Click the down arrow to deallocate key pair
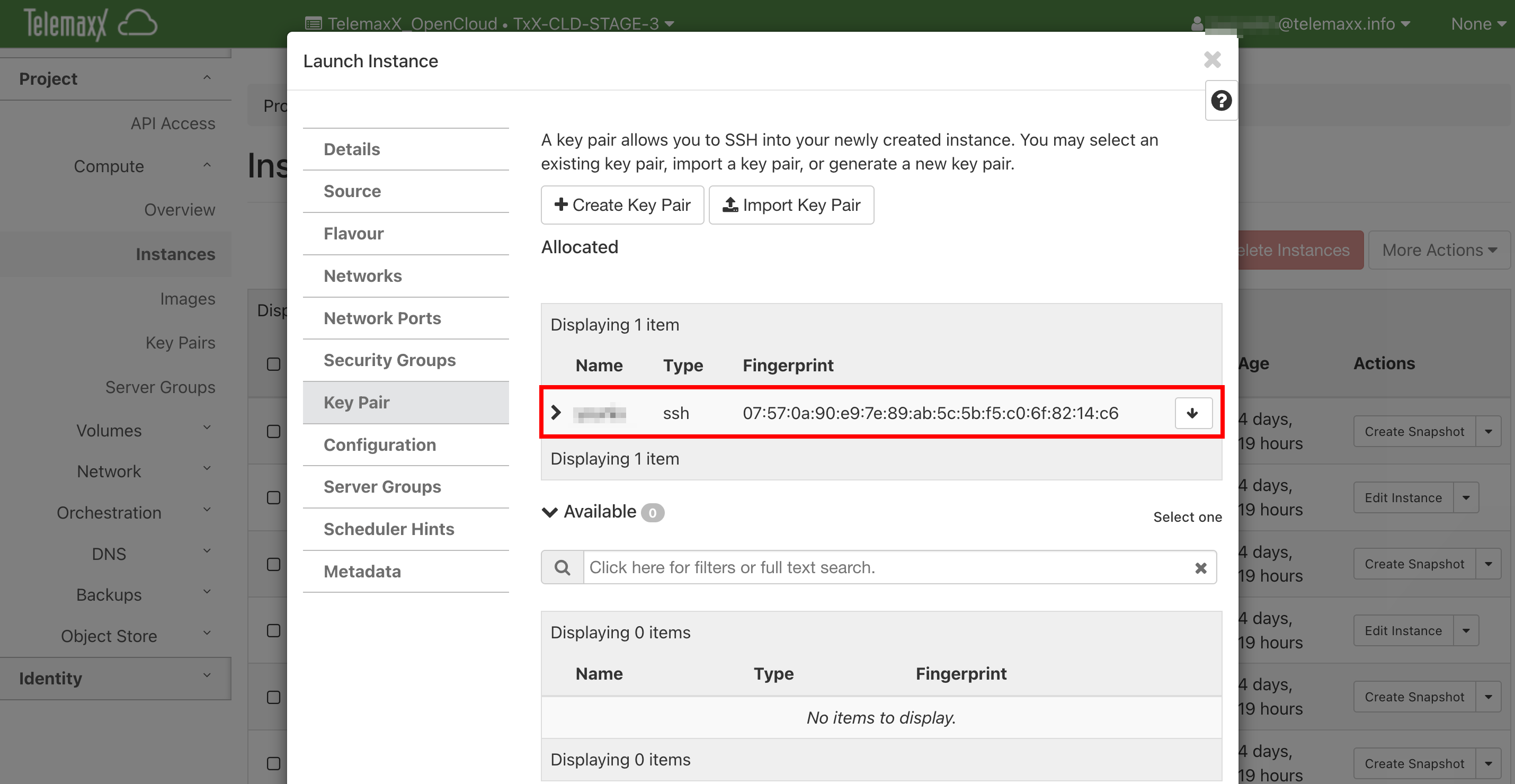The width and height of the screenshot is (1515, 784). (1193, 413)
